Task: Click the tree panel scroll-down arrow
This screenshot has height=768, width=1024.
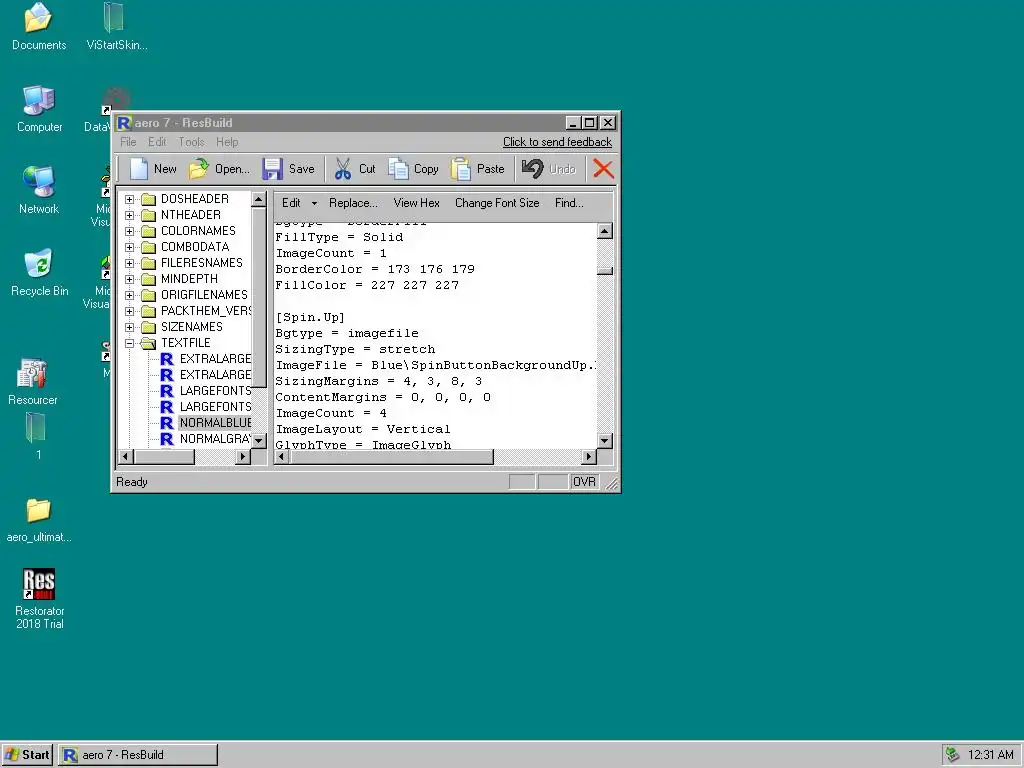Action: click(x=259, y=441)
